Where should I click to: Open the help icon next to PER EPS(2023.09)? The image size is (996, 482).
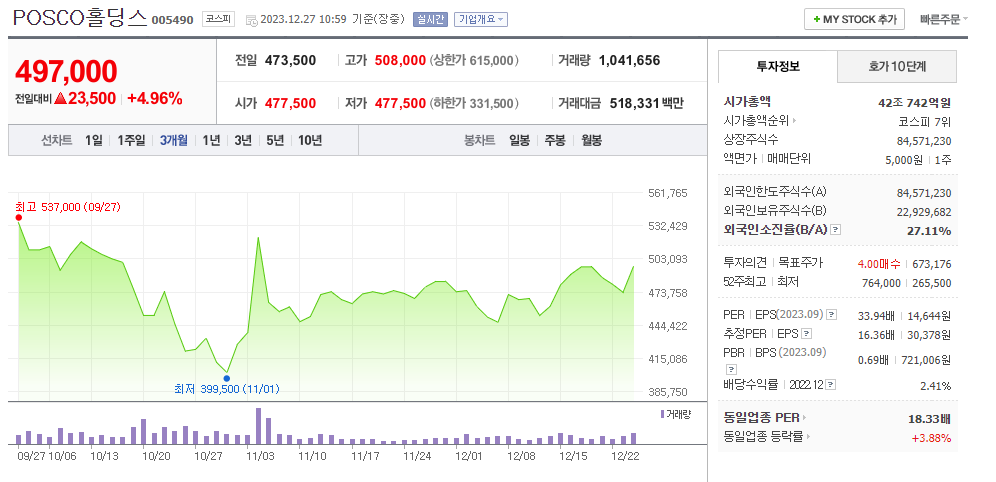(832, 315)
